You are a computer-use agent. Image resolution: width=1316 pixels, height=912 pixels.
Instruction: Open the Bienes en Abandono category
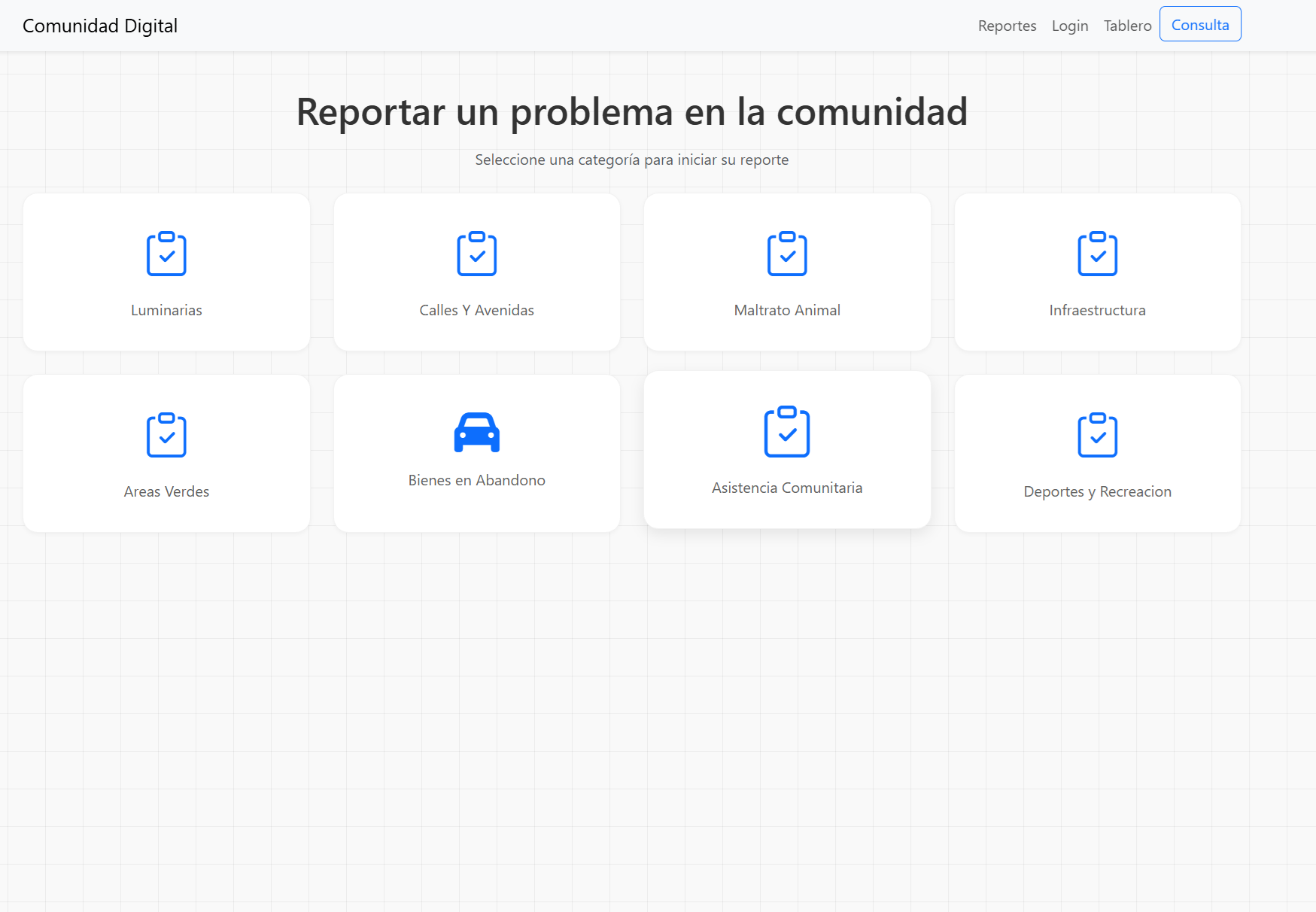[476, 453]
